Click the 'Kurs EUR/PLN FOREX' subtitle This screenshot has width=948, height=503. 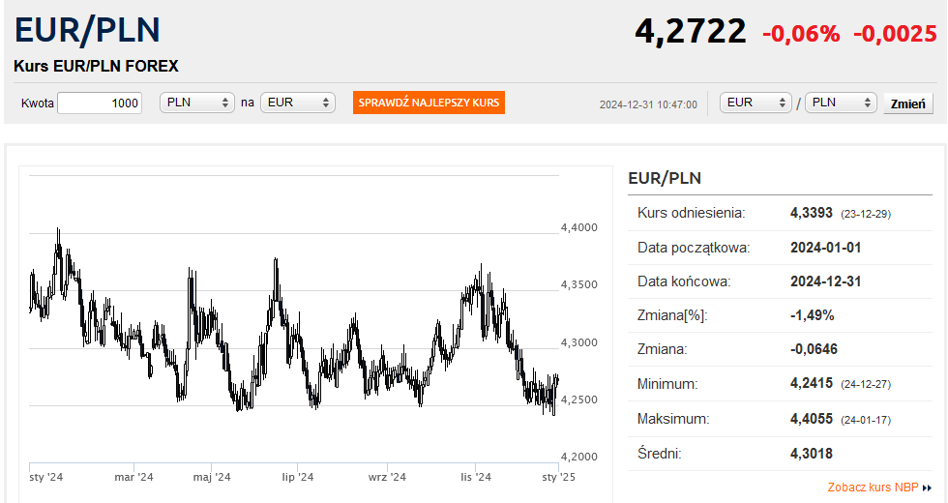pyautogui.click(x=96, y=66)
